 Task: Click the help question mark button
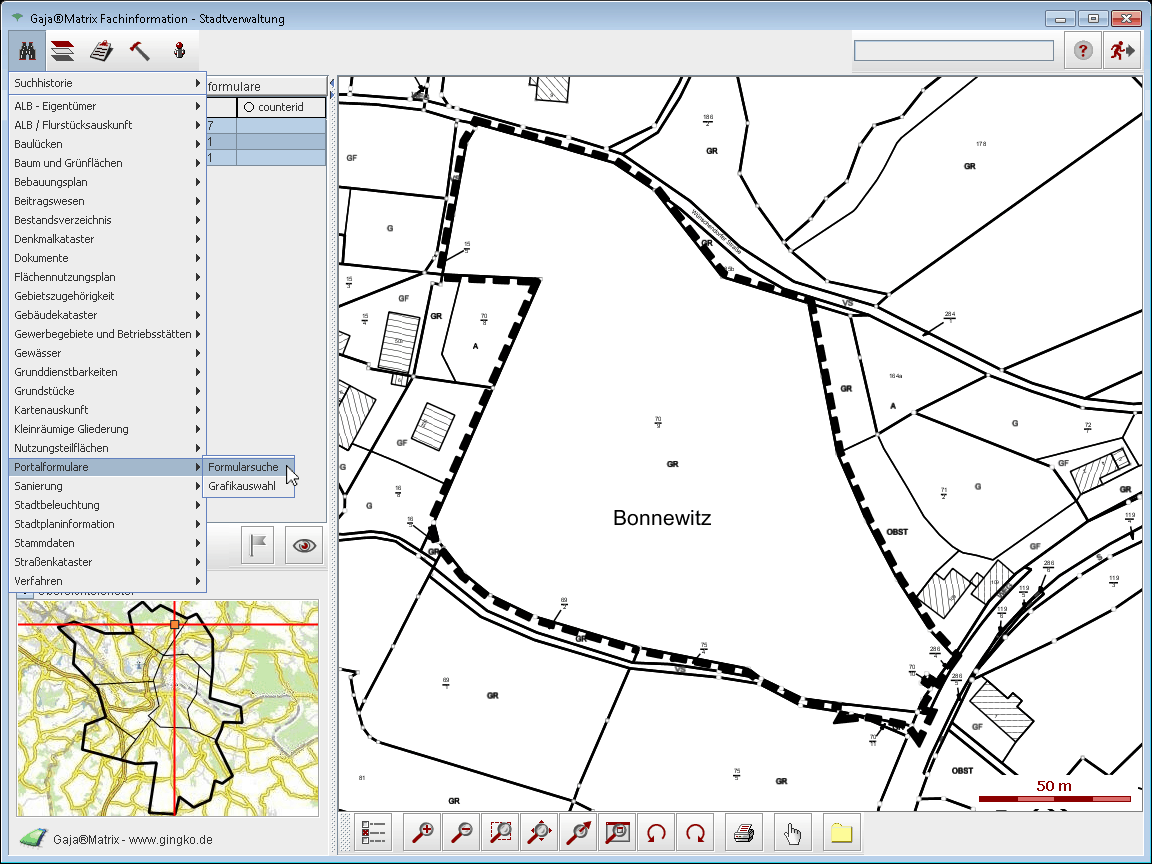(x=1083, y=51)
